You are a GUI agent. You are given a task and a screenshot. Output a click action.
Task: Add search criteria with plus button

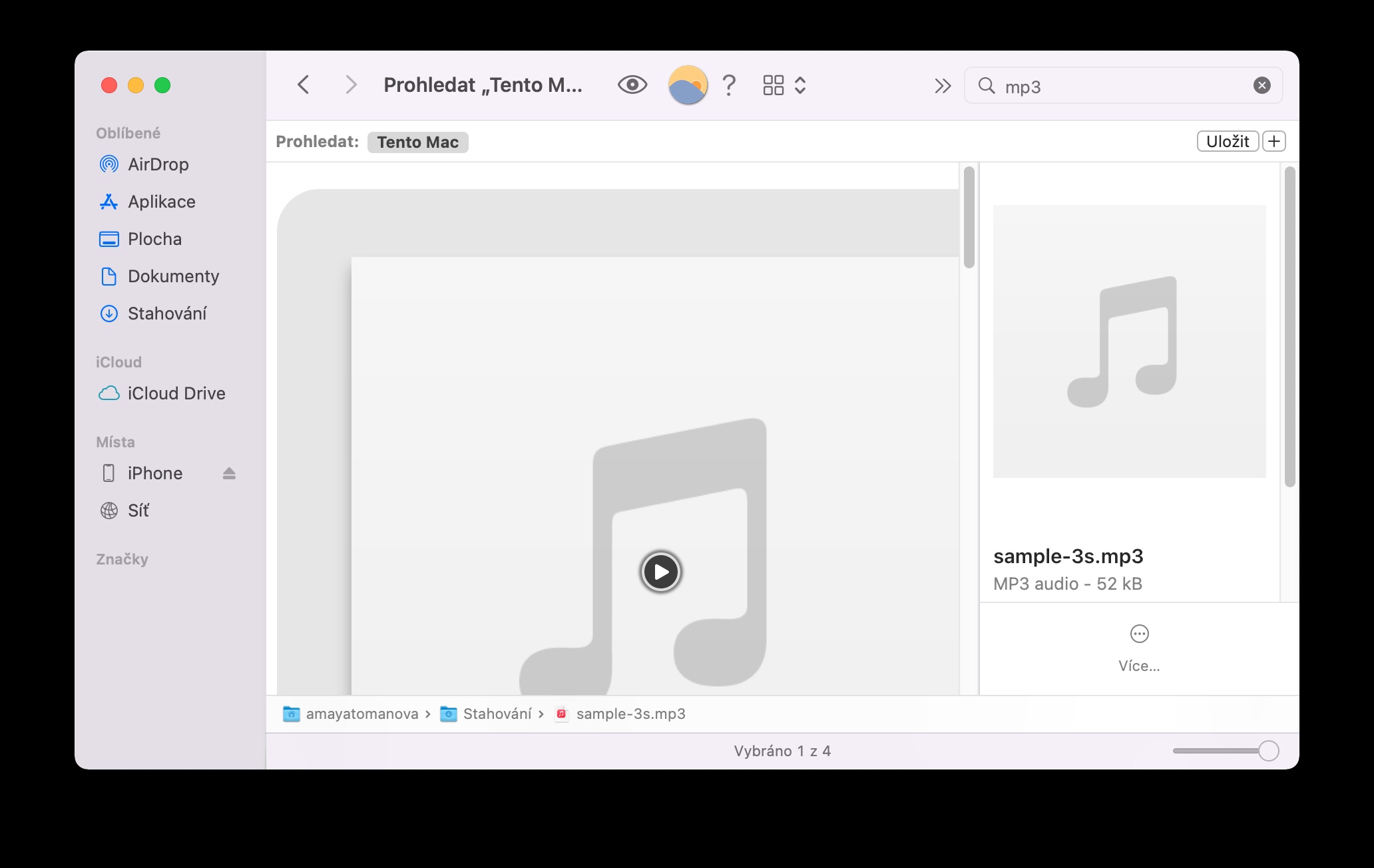click(x=1273, y=141)
